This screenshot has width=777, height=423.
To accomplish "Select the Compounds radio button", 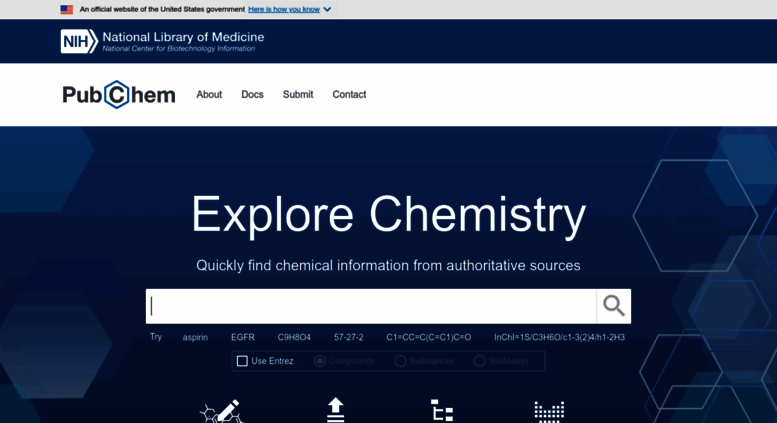I will pos(320,361).
